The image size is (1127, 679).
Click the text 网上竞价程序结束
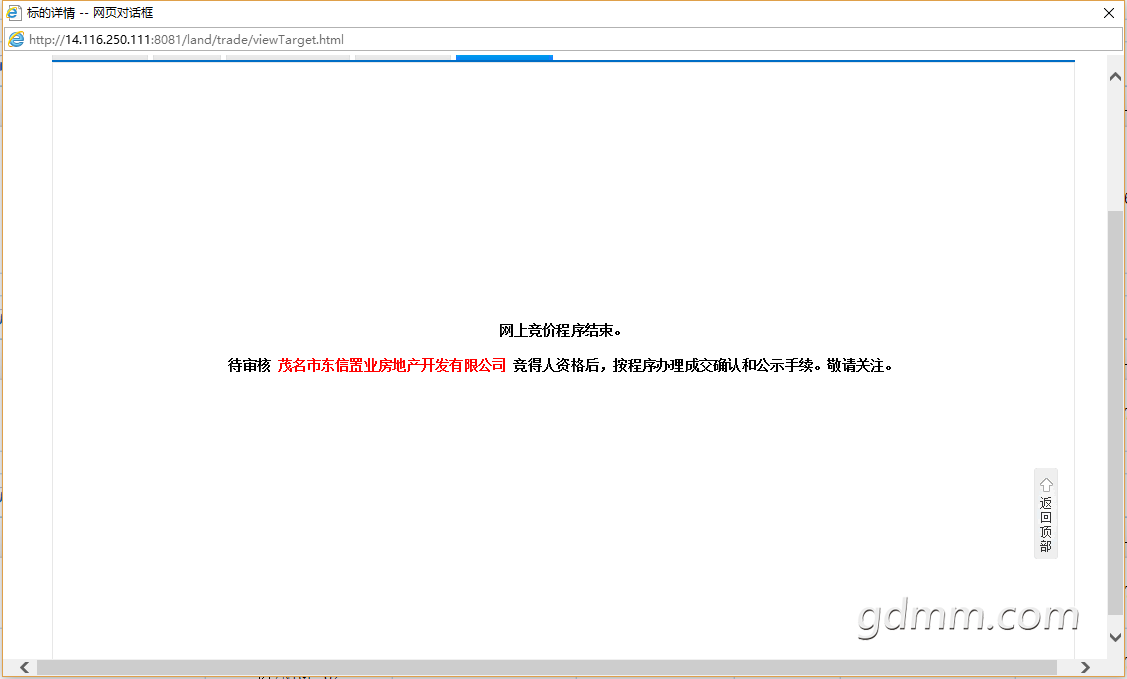[560, 331]
